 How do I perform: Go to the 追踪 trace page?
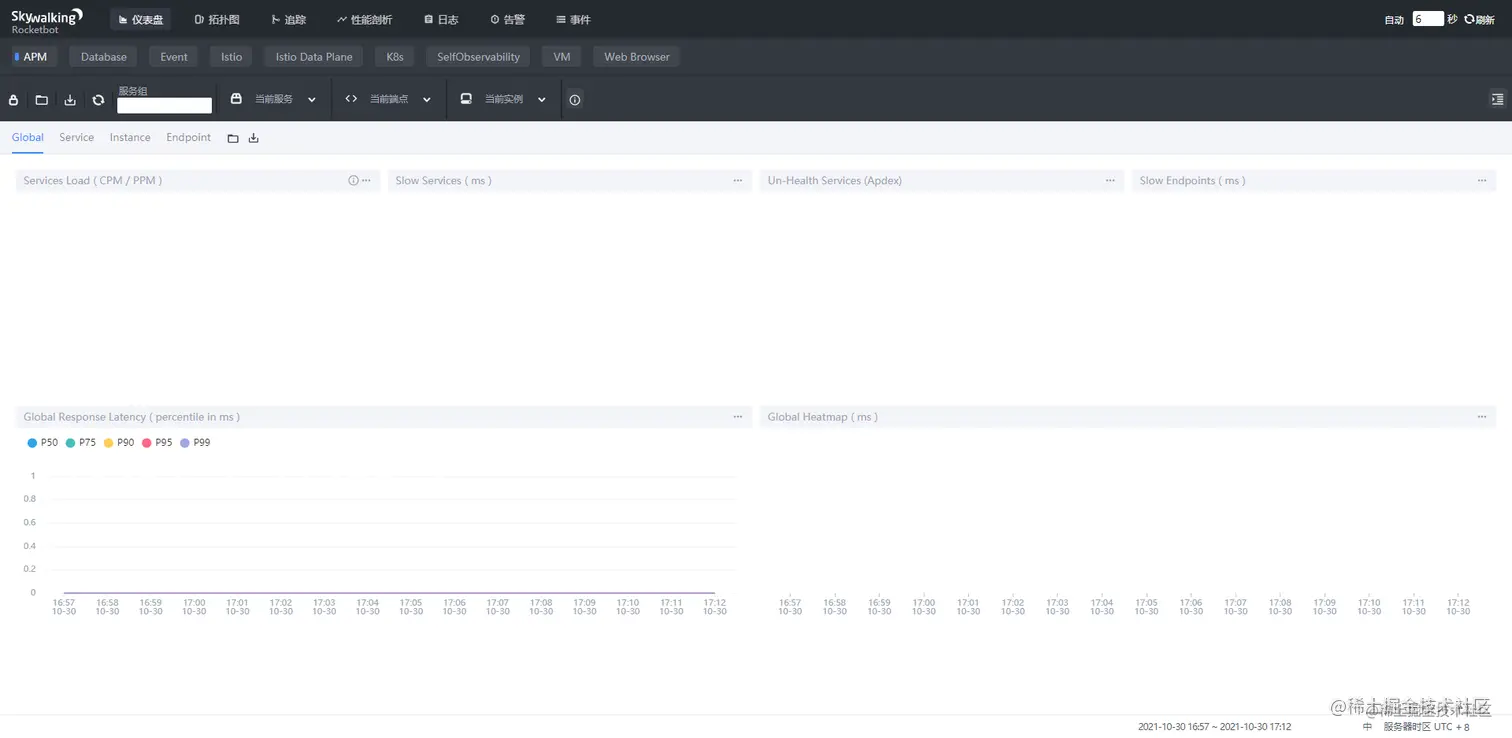pyautogui.click(x=289, y=20)
